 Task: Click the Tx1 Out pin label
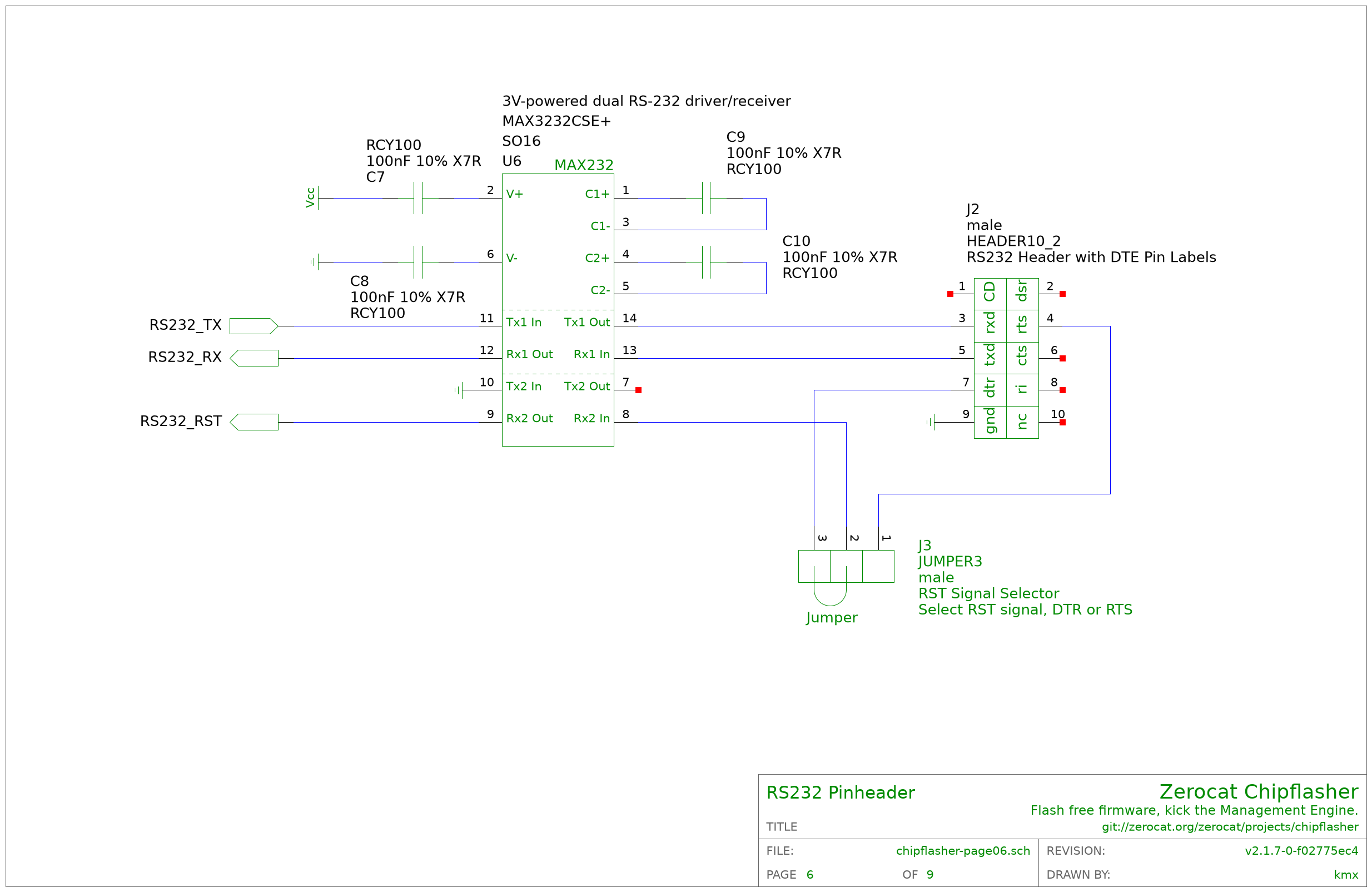click(x=587, y=323)
